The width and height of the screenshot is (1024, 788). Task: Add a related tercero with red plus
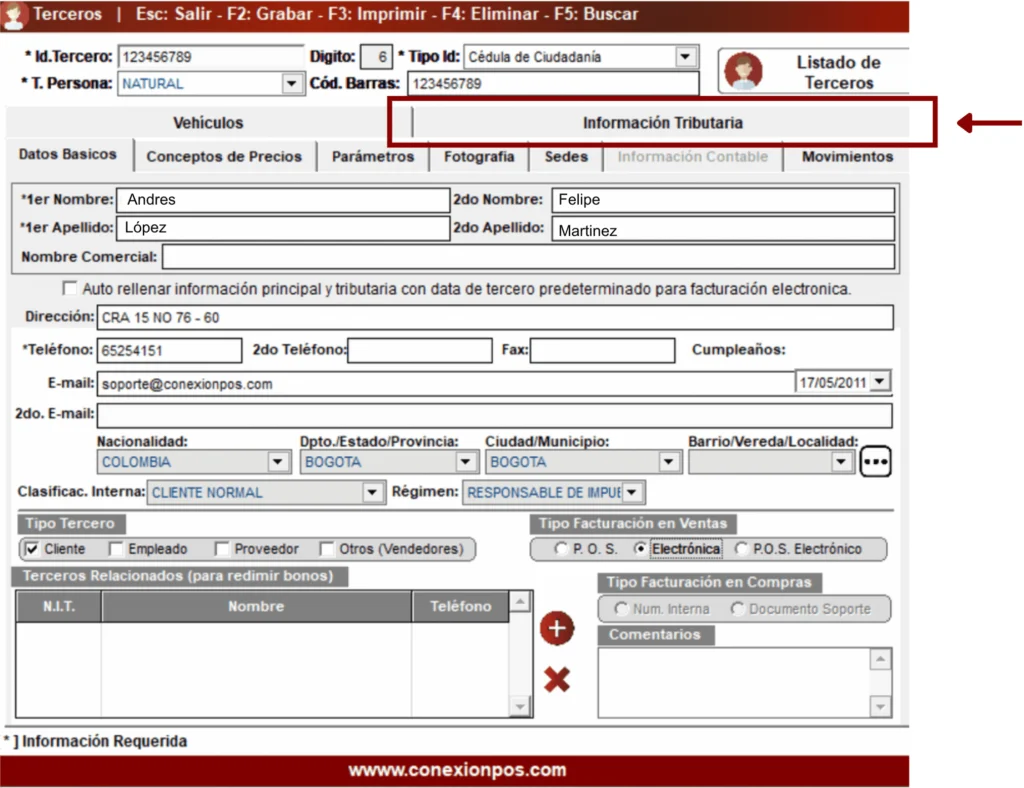pos(557,628)
